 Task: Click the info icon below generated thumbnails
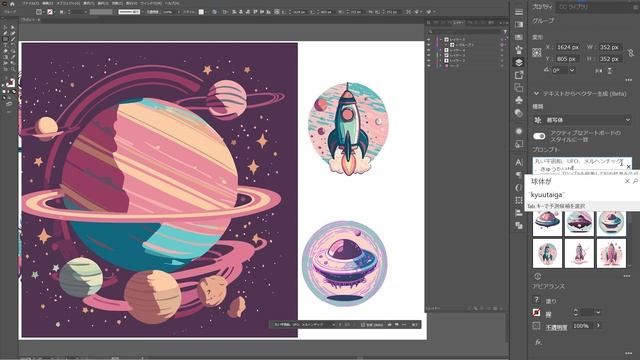click(x=538, y=276)
